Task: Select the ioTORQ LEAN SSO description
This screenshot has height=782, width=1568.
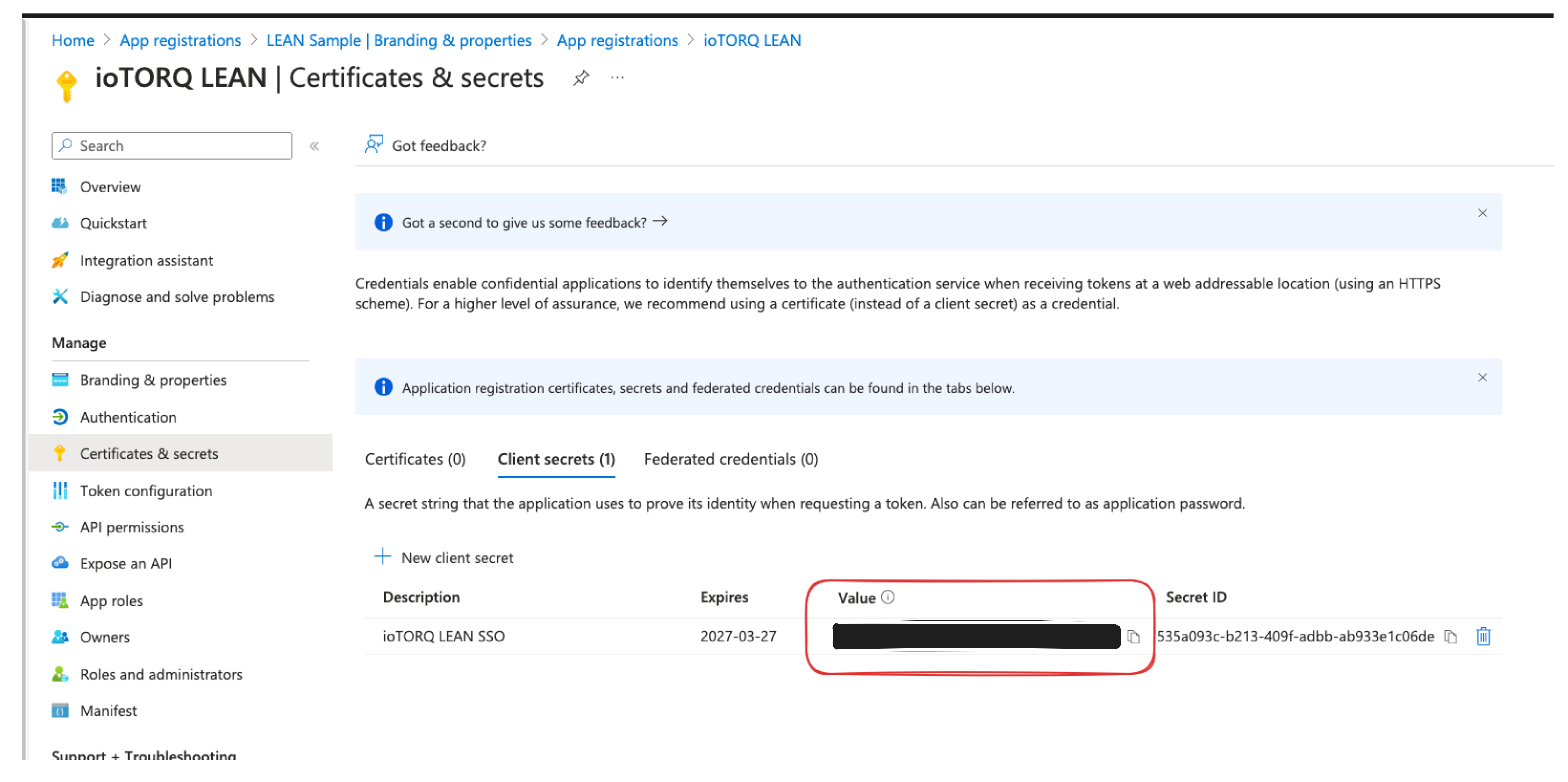Action: coord(443,636)
